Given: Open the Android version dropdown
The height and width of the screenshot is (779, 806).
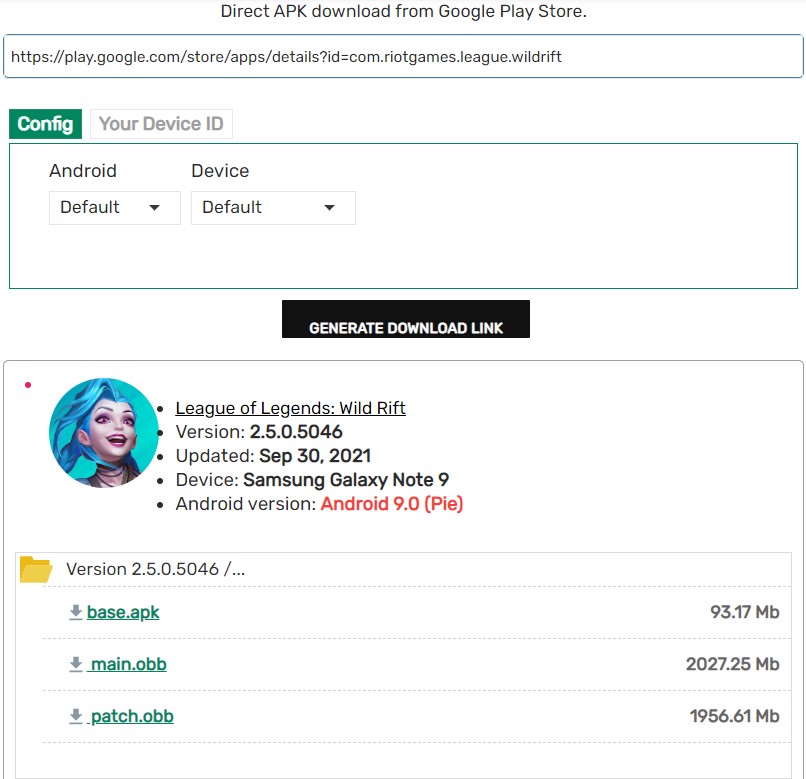Looking at the screenshot, I should coord(115,208).
